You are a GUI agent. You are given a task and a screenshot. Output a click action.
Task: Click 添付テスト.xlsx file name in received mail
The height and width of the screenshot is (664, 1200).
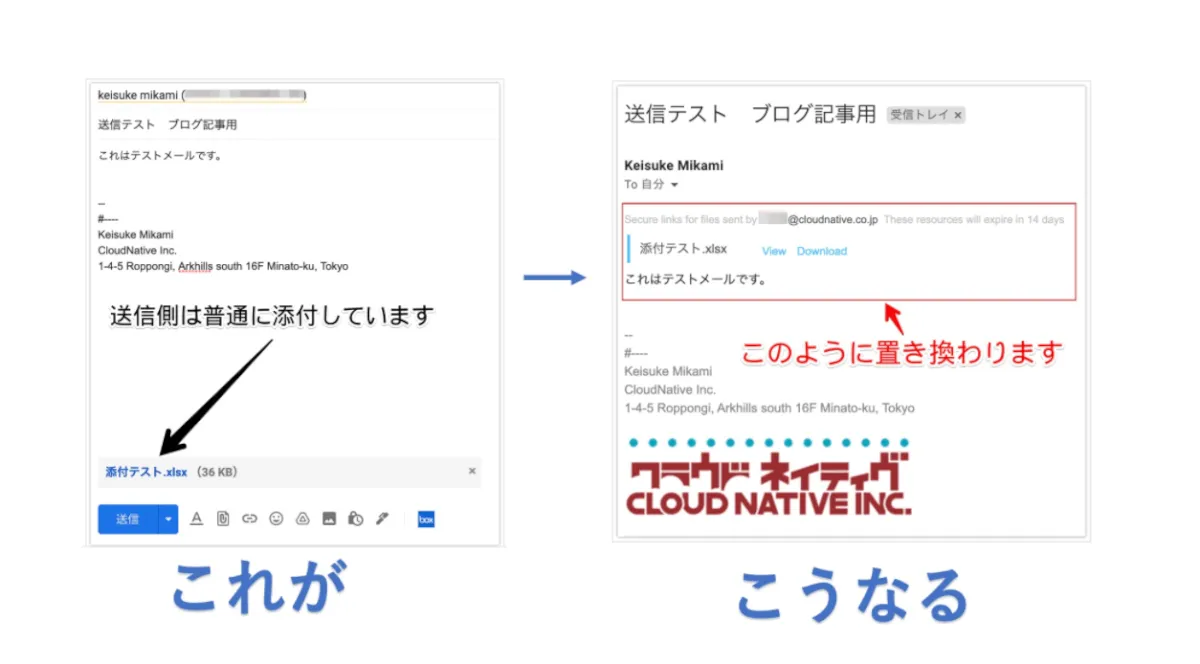(x=683, y=249)
